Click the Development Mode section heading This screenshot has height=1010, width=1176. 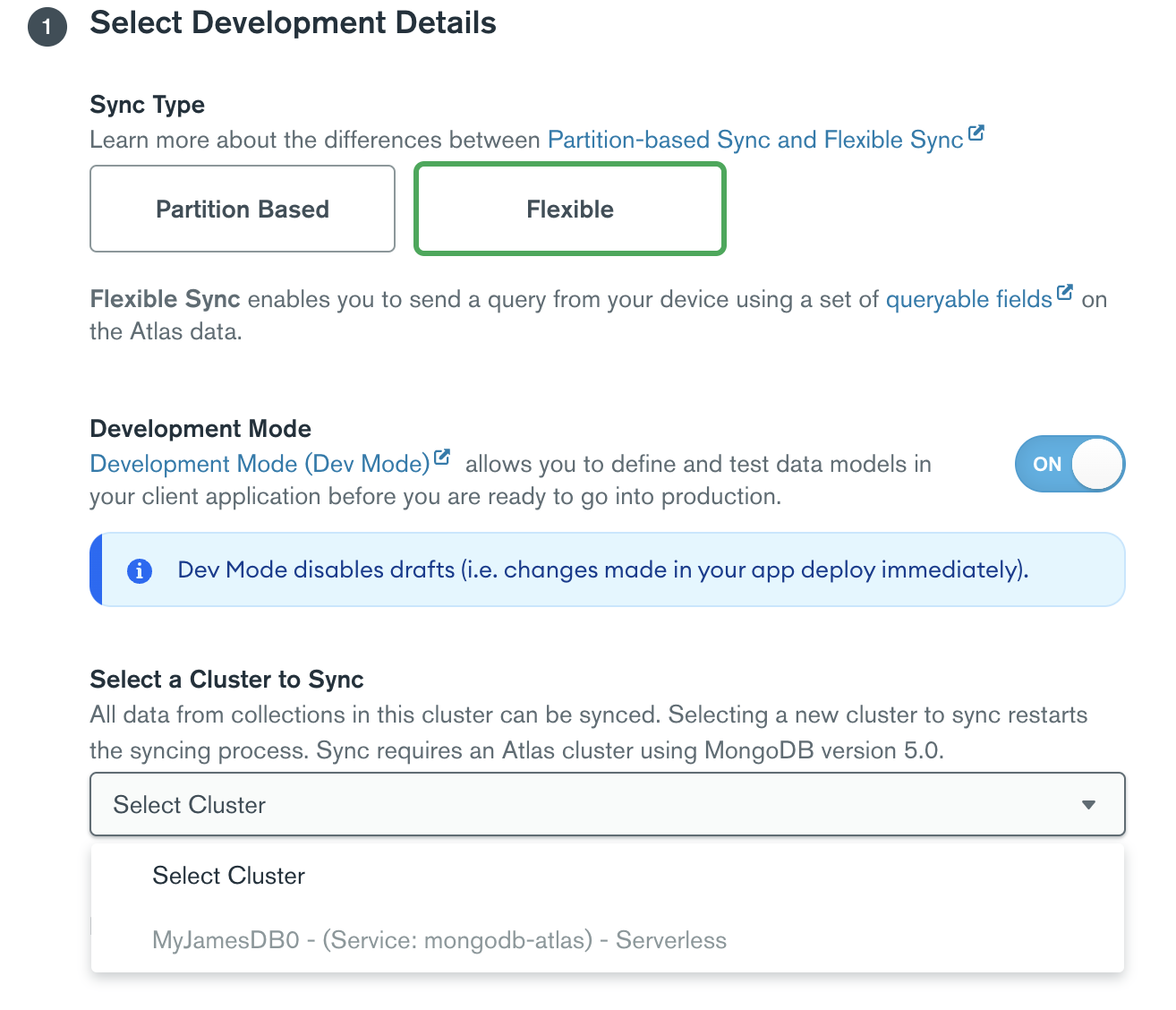point(200,429)
